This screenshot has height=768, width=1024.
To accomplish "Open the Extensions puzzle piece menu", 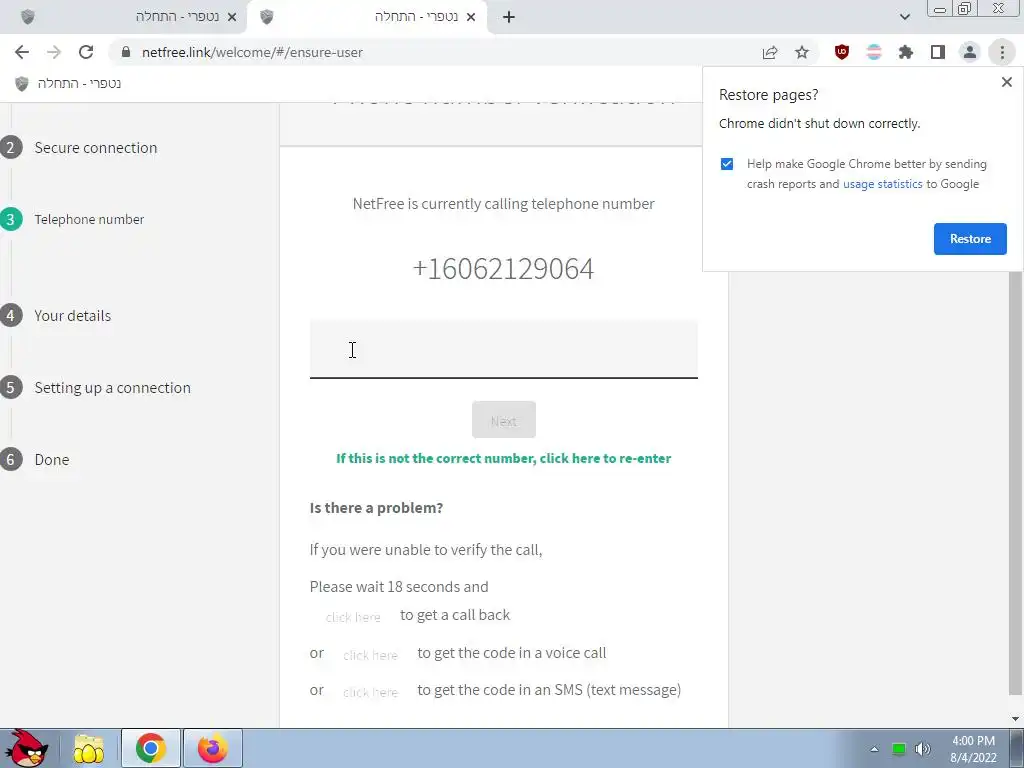I will [x=906, y=52].
